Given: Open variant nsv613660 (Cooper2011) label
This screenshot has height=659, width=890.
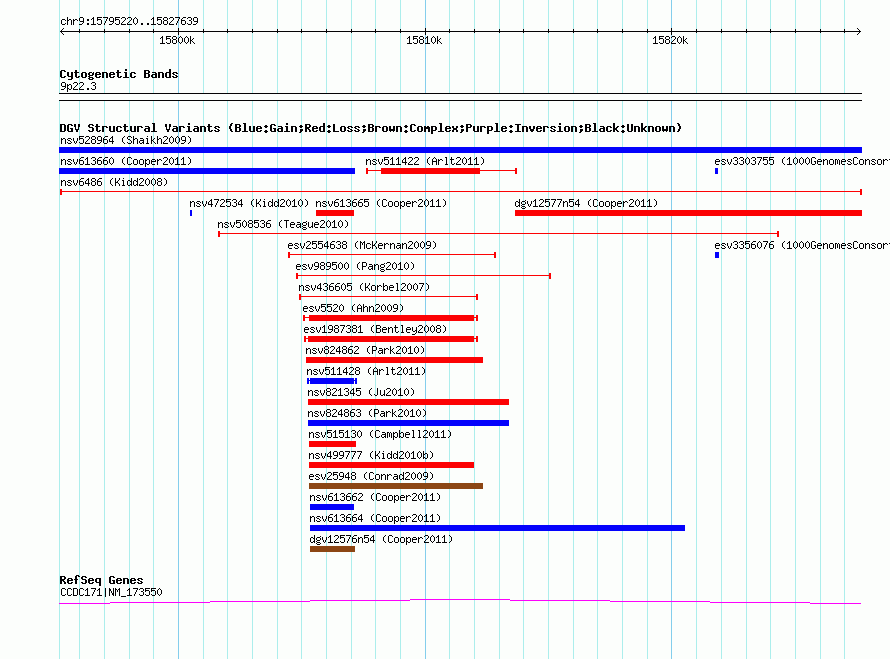Looking at the screenshot, I should click(126, 161).
